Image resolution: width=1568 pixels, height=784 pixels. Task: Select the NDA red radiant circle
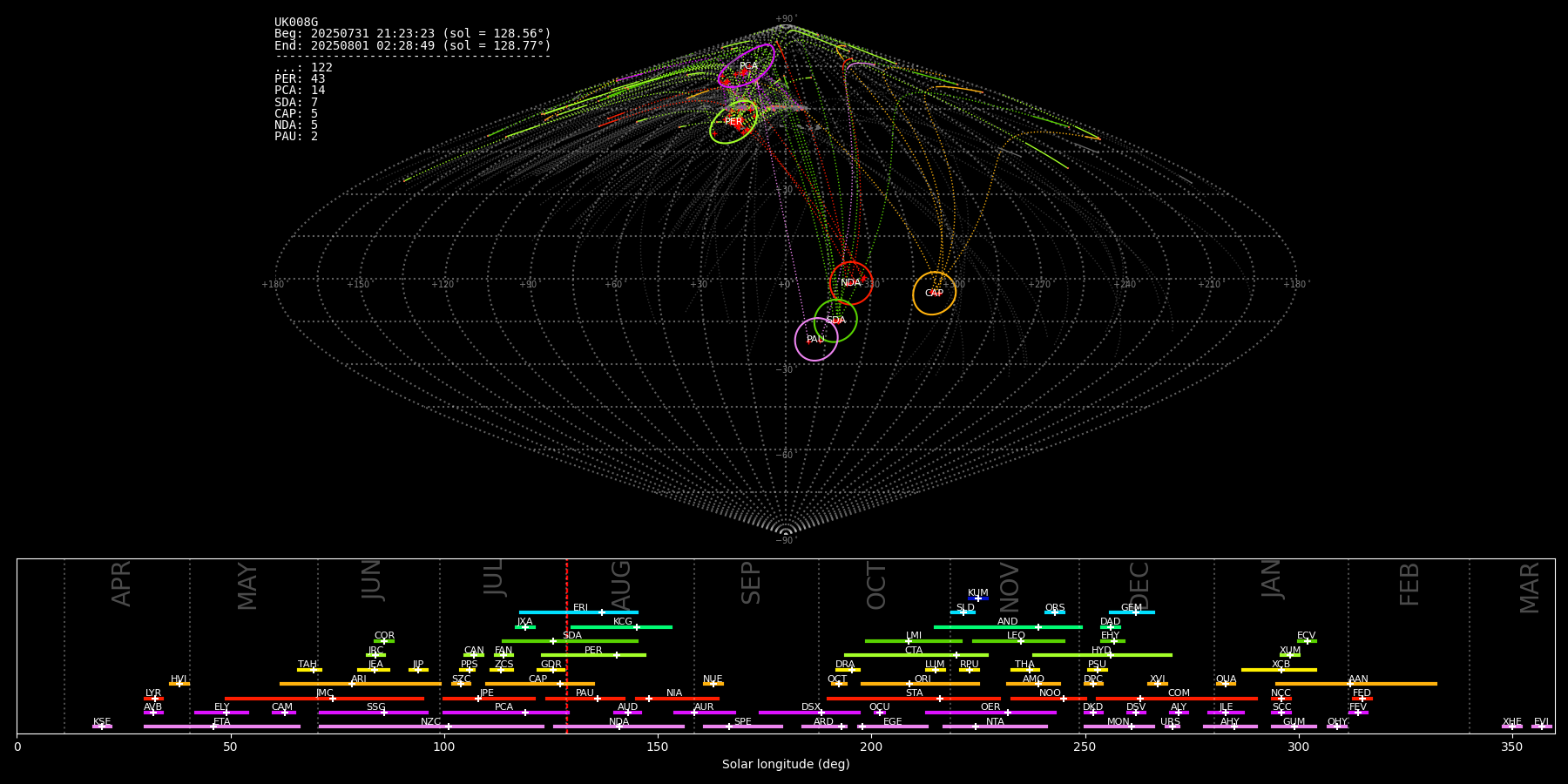(x=851, y=283)
